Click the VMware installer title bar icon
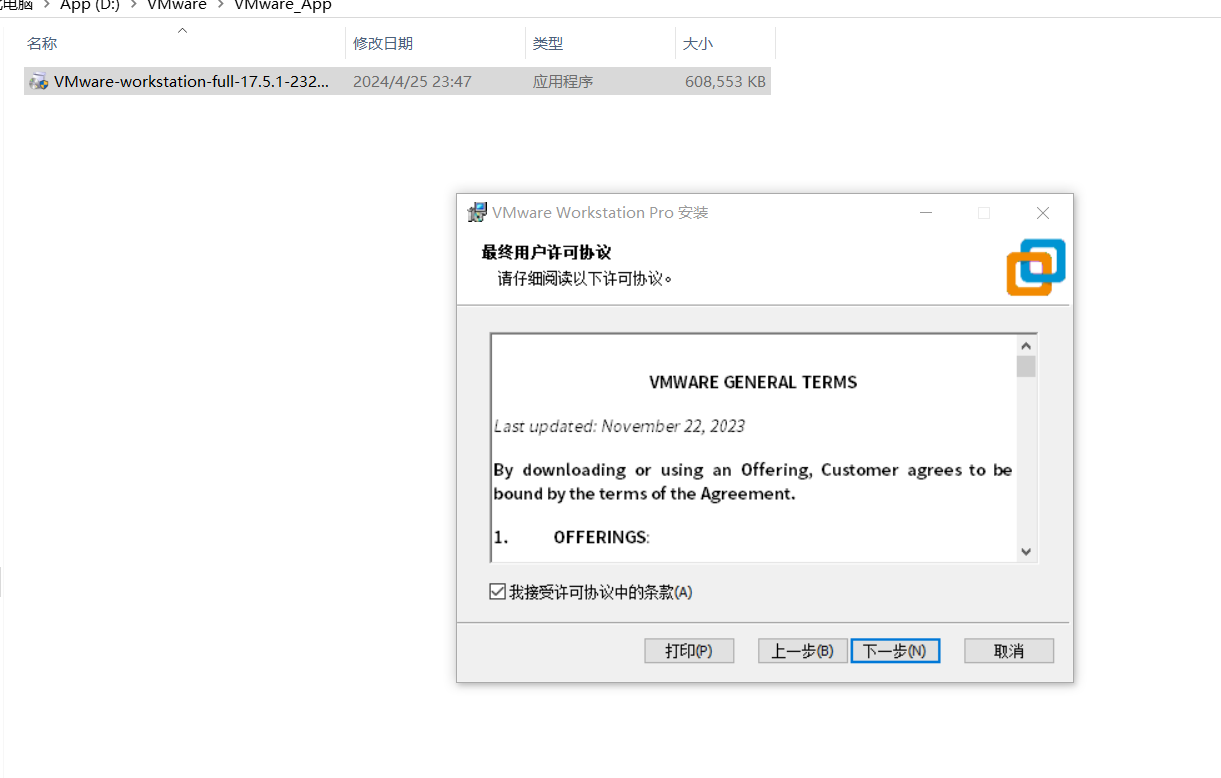Screen dimensions: 1221x778 pos(477,212)
